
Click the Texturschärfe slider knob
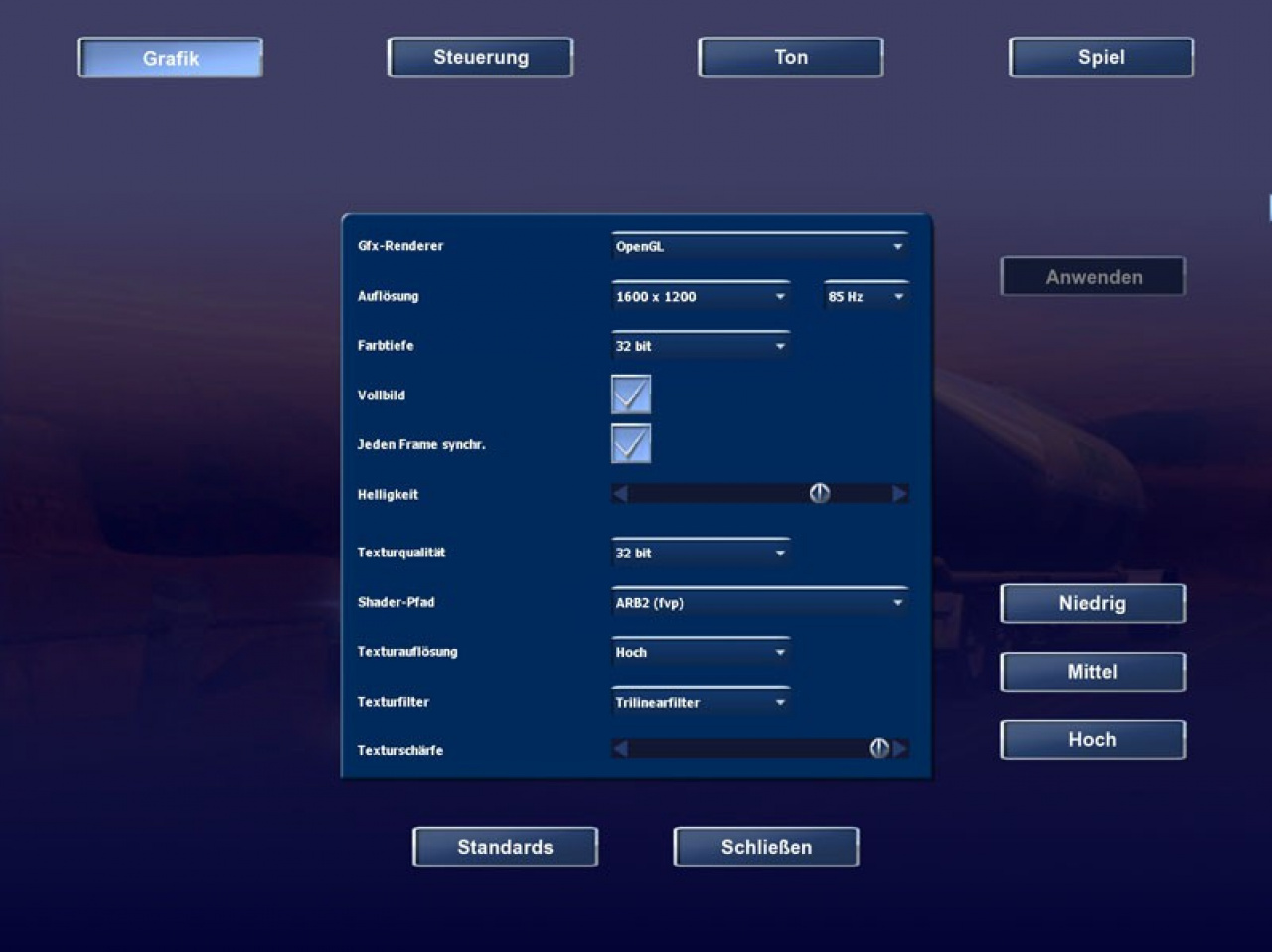point(879,748)
